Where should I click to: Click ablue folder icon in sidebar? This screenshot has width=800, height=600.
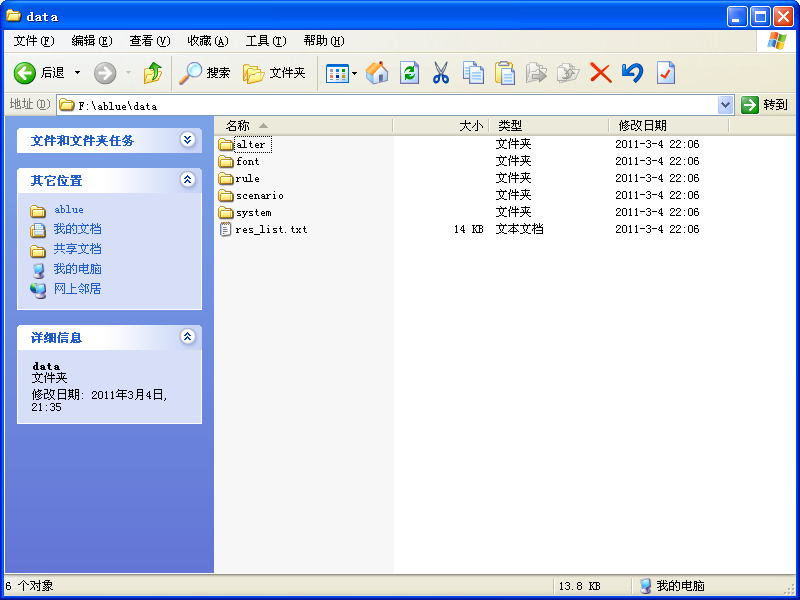click(38, 211)
